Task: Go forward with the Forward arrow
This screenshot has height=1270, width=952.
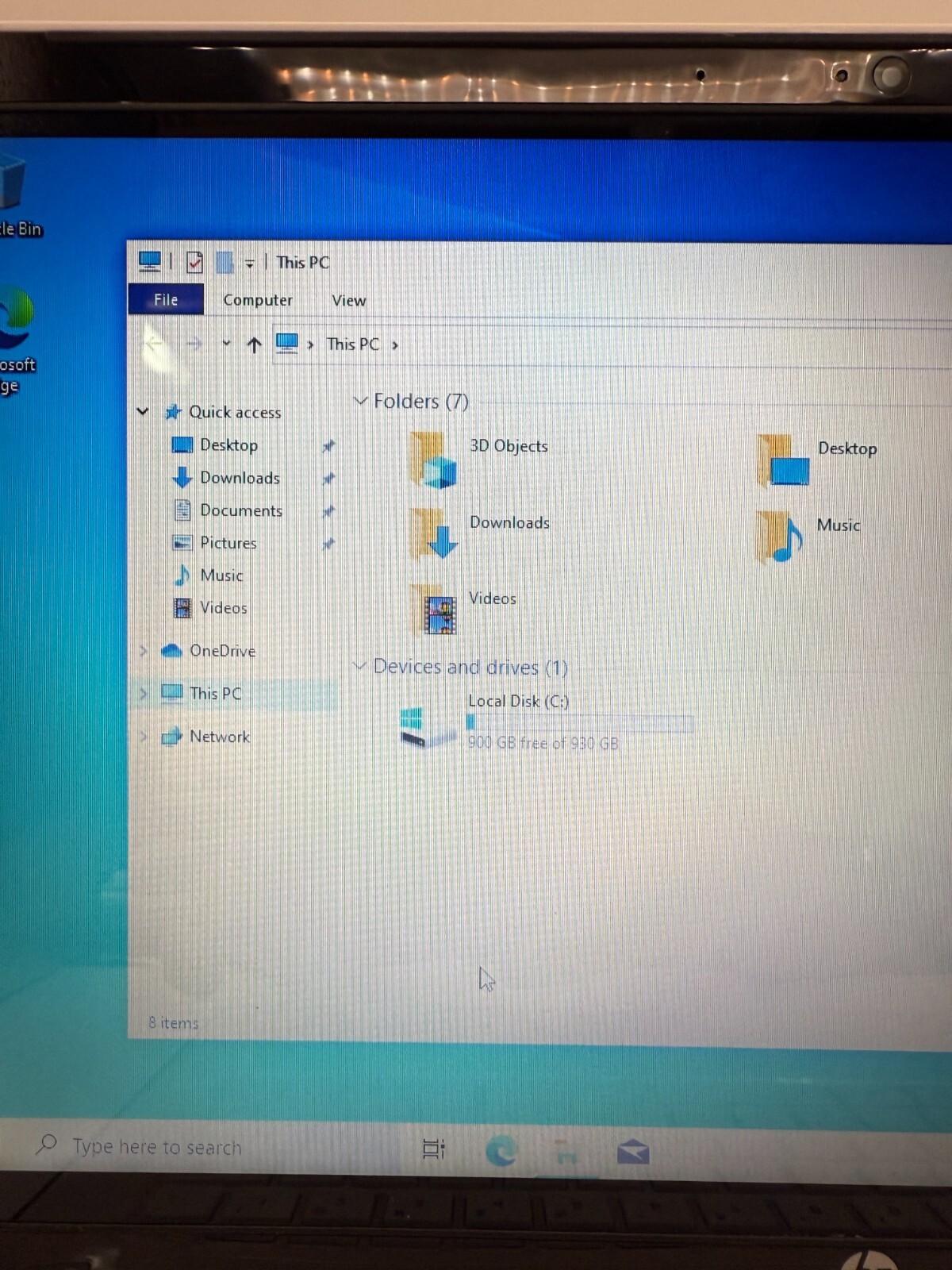Action: pos(194,344)
